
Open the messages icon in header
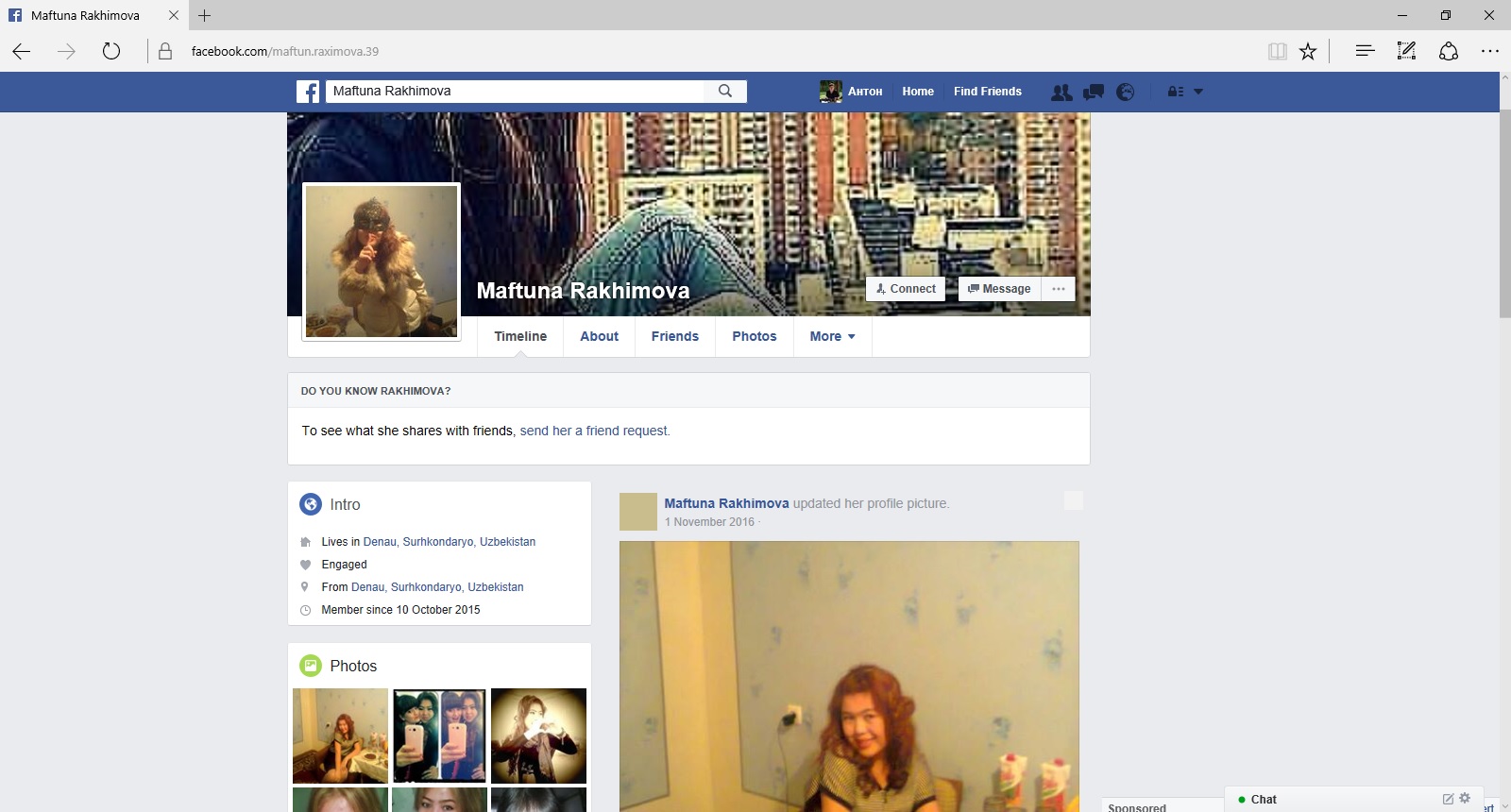(1094, 92)
